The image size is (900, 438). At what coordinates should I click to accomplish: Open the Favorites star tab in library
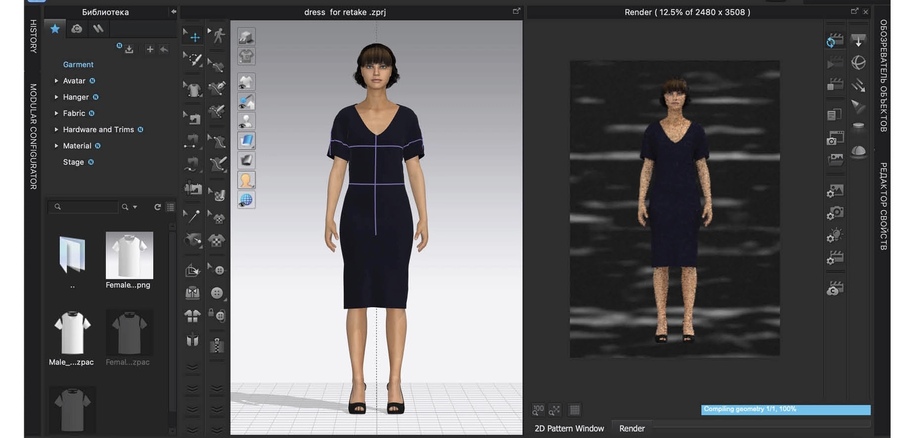[x=55, y=29]
